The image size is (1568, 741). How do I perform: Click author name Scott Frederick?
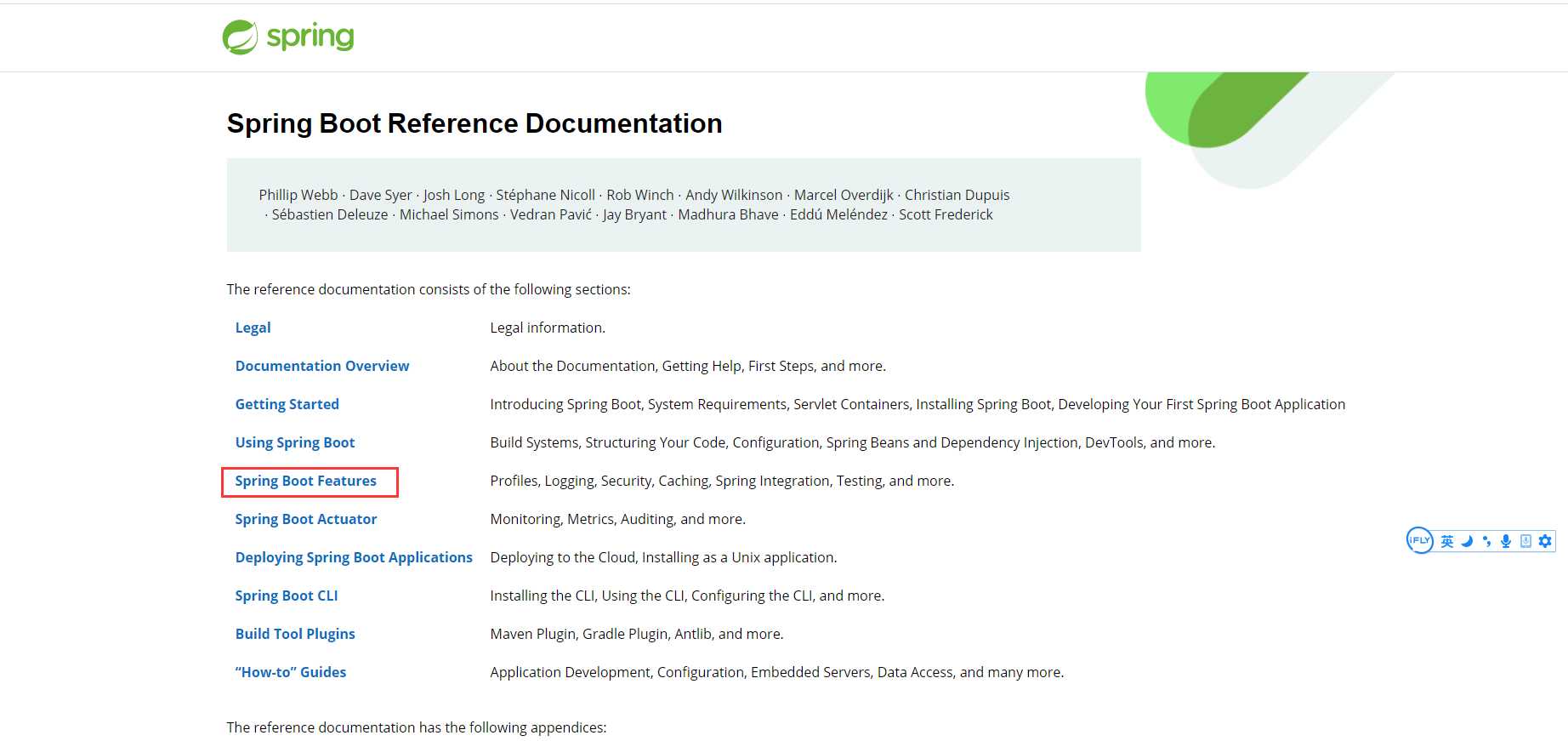pyautogui.click(x=946, y=214)
